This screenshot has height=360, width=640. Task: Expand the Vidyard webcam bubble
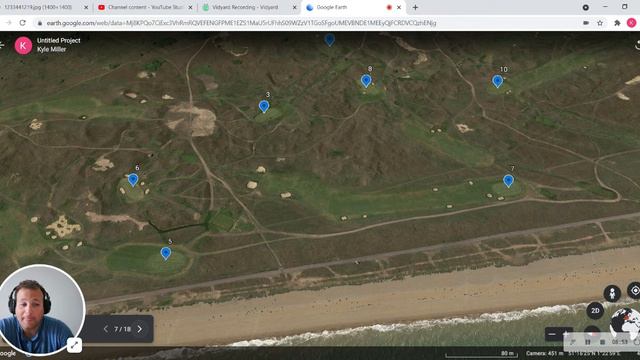74,345
